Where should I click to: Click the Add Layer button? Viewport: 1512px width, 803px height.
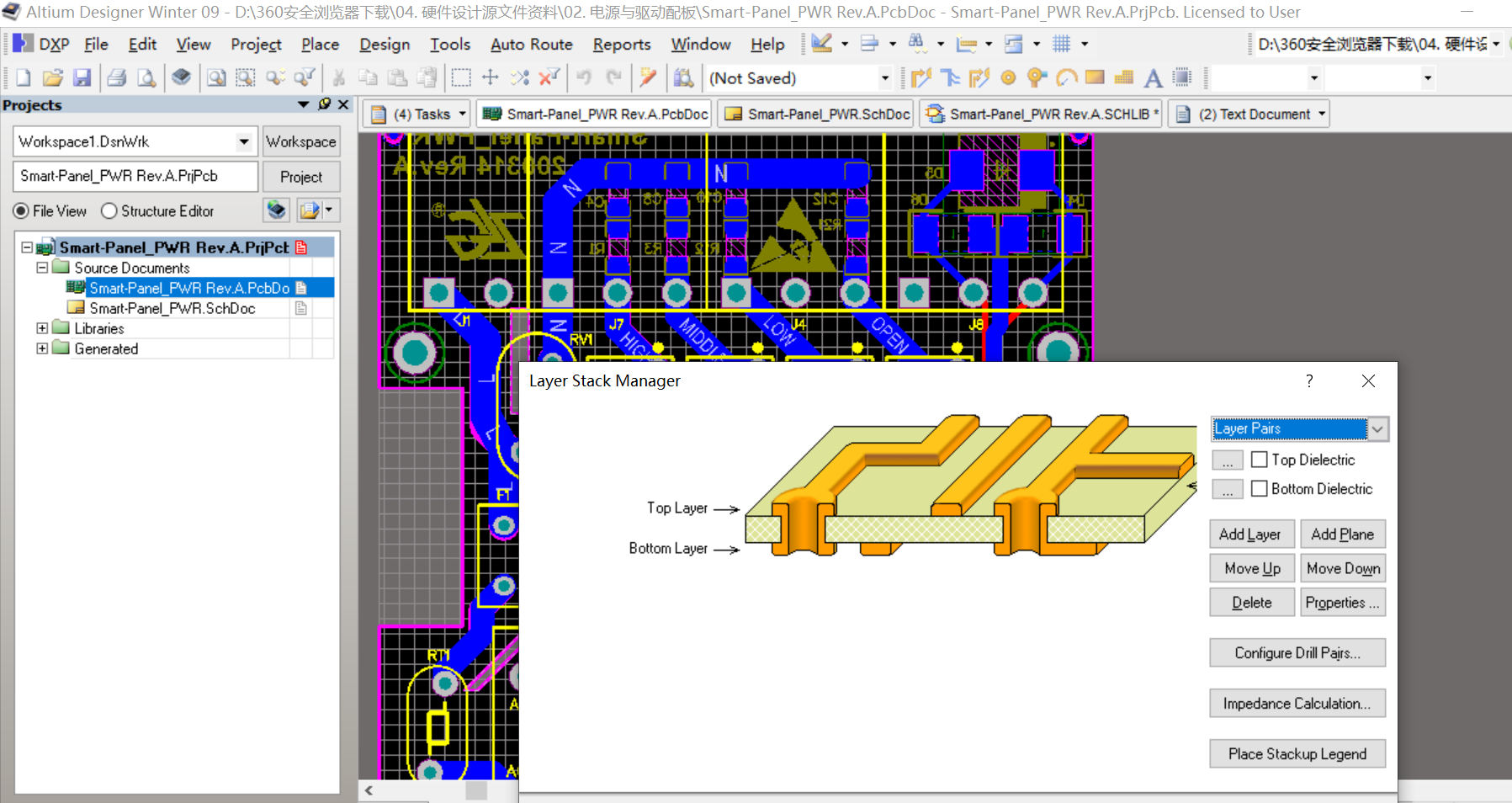pyautogui.click(x=1250, y=534)
